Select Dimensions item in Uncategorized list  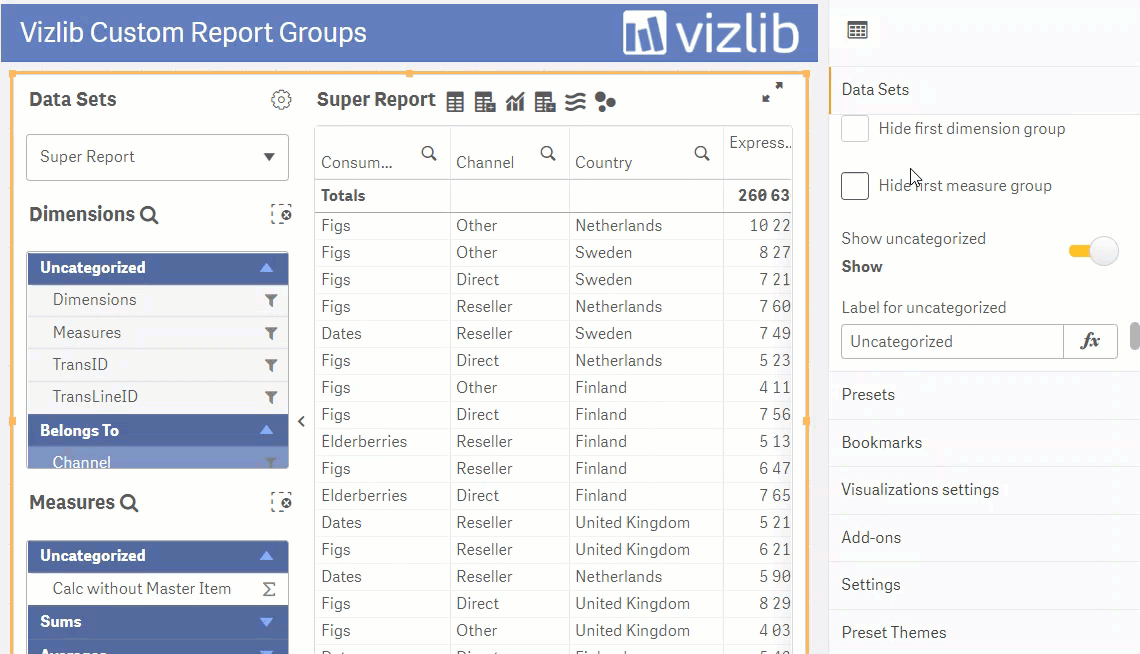158,300
